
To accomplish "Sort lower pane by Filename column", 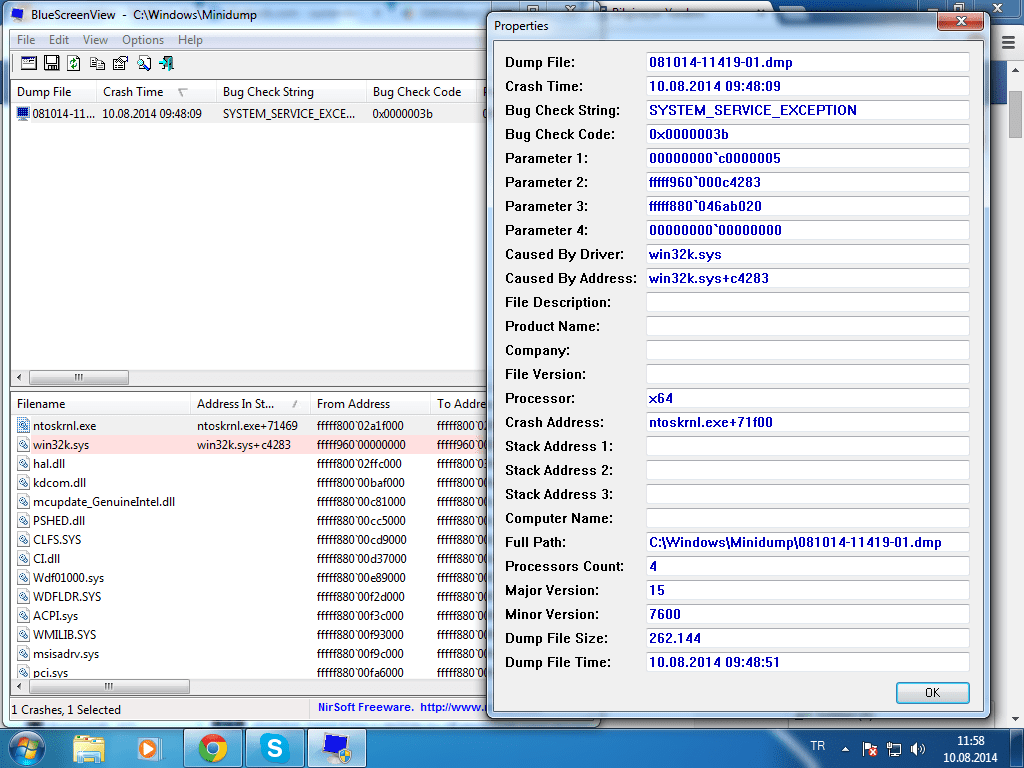I will point(101,404).
